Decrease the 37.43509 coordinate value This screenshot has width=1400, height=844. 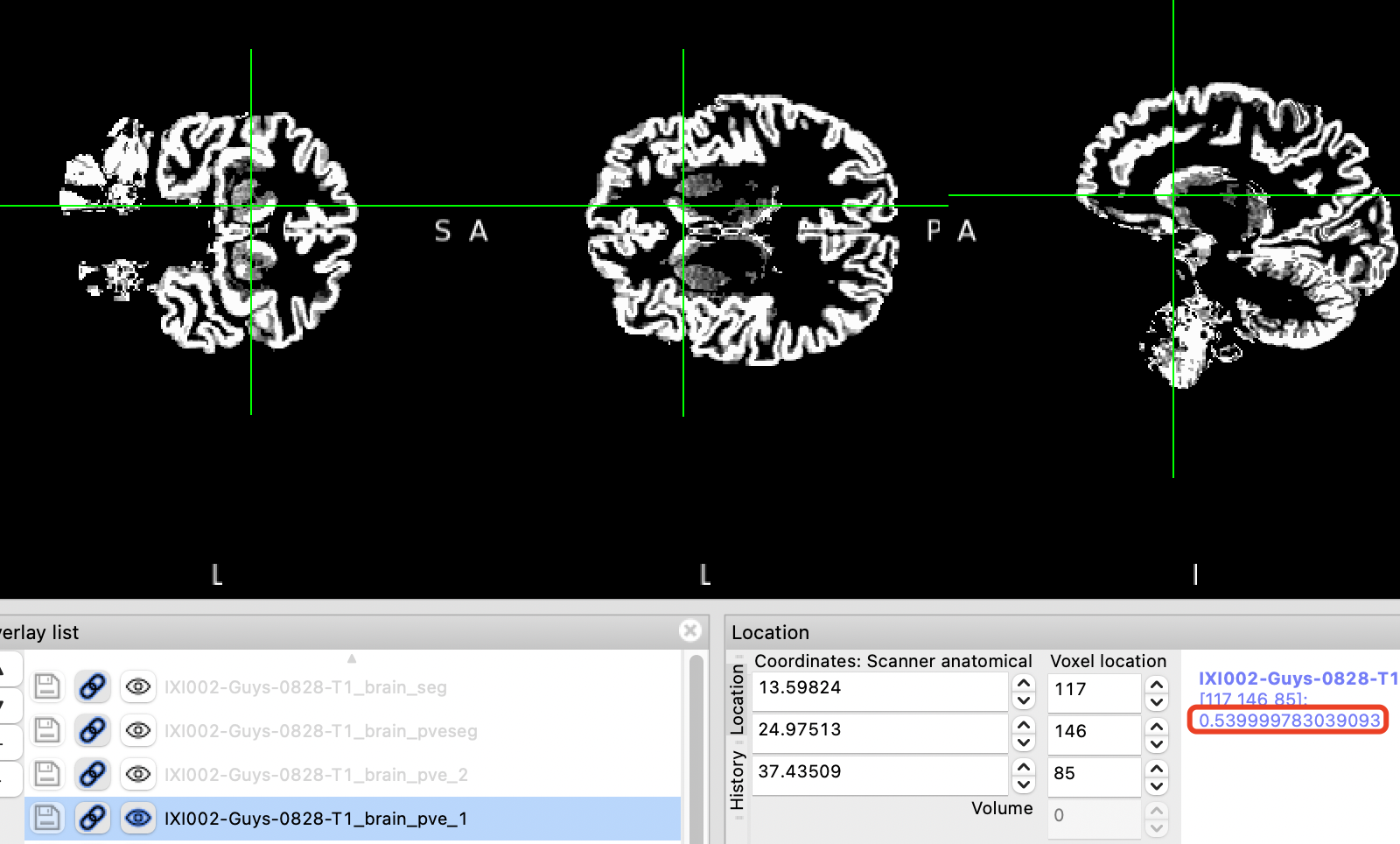click(1024, 784)
